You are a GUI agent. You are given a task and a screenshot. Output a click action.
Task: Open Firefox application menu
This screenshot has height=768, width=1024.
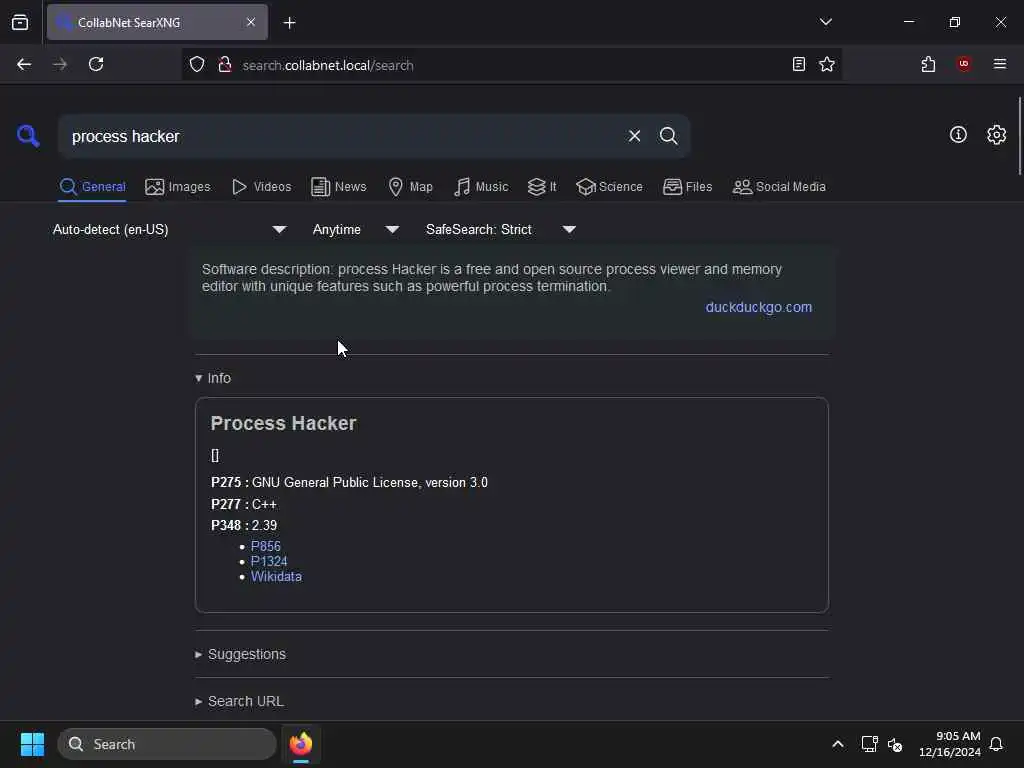point(999,64)
